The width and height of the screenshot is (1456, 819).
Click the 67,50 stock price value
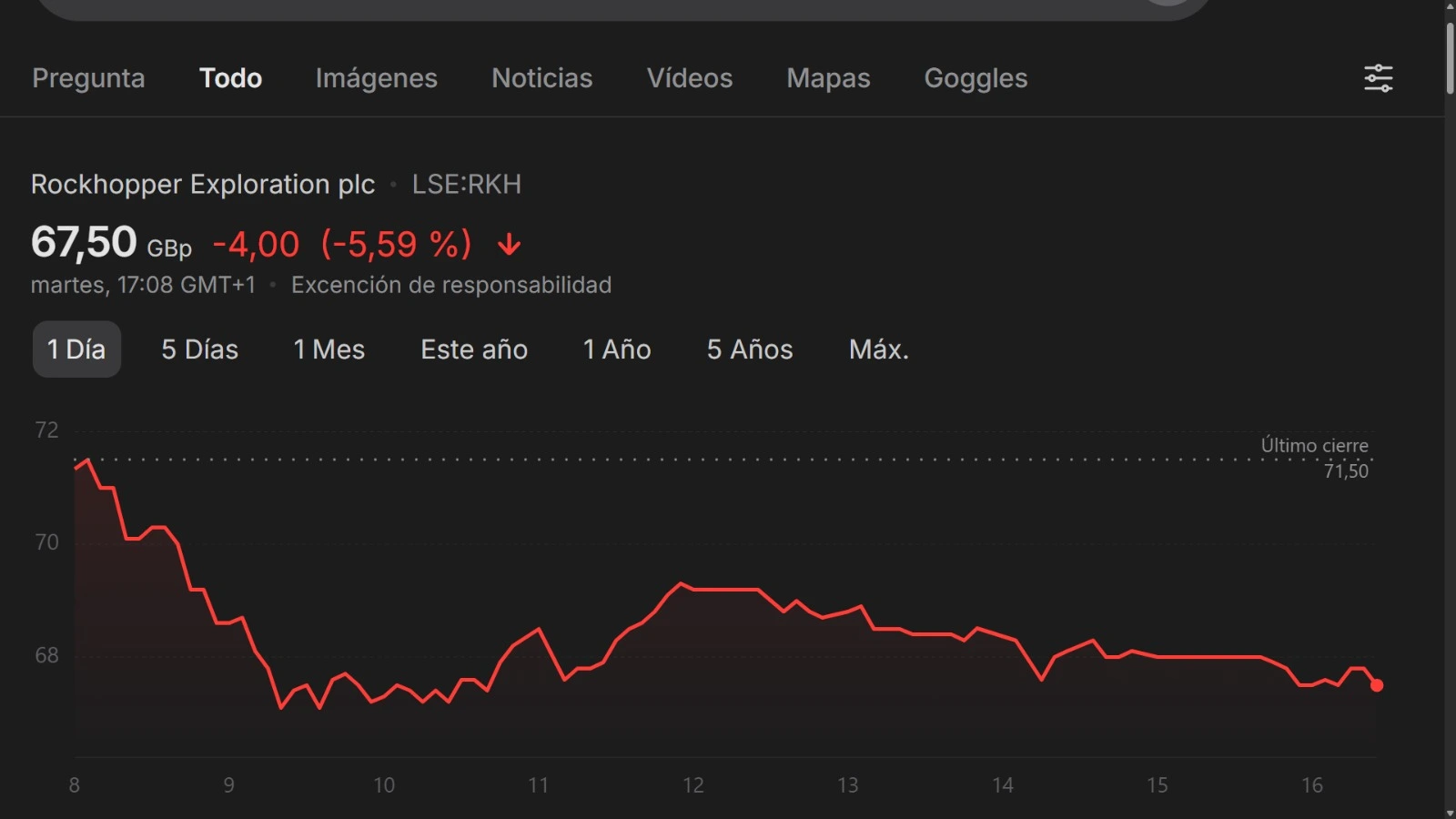(84, 243)
